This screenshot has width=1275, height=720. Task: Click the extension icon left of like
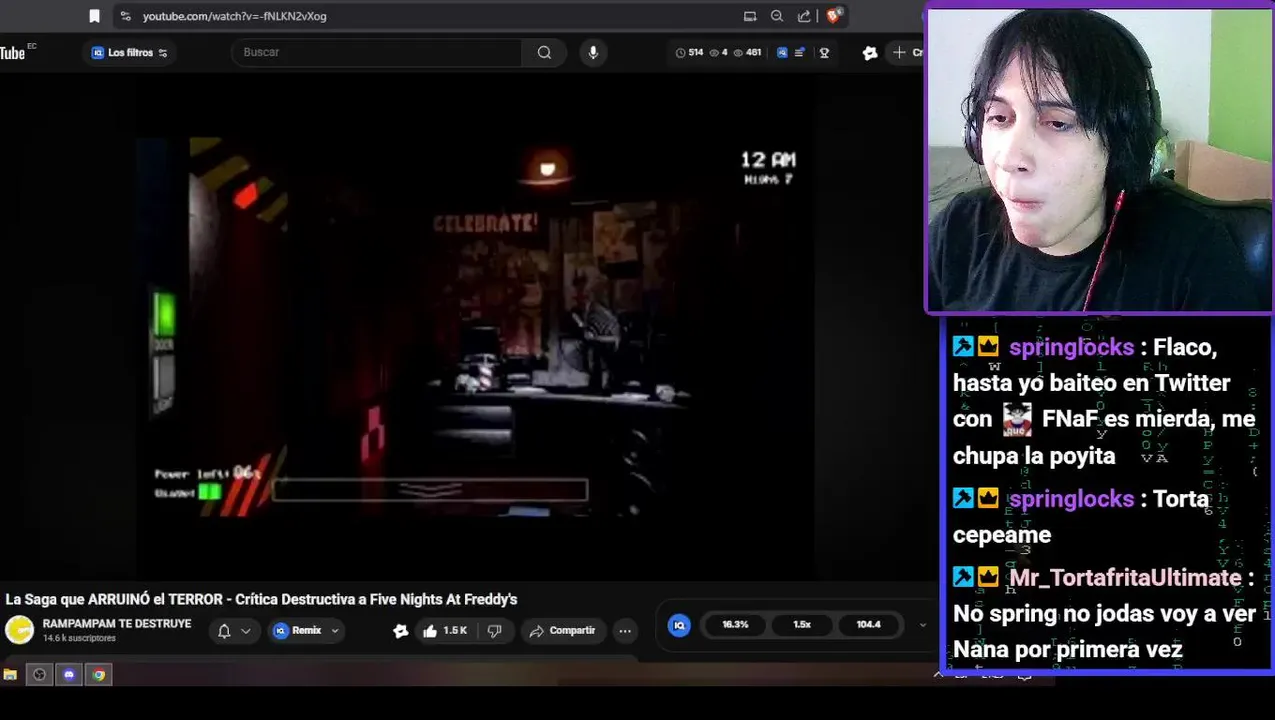[x=400, y=631]
